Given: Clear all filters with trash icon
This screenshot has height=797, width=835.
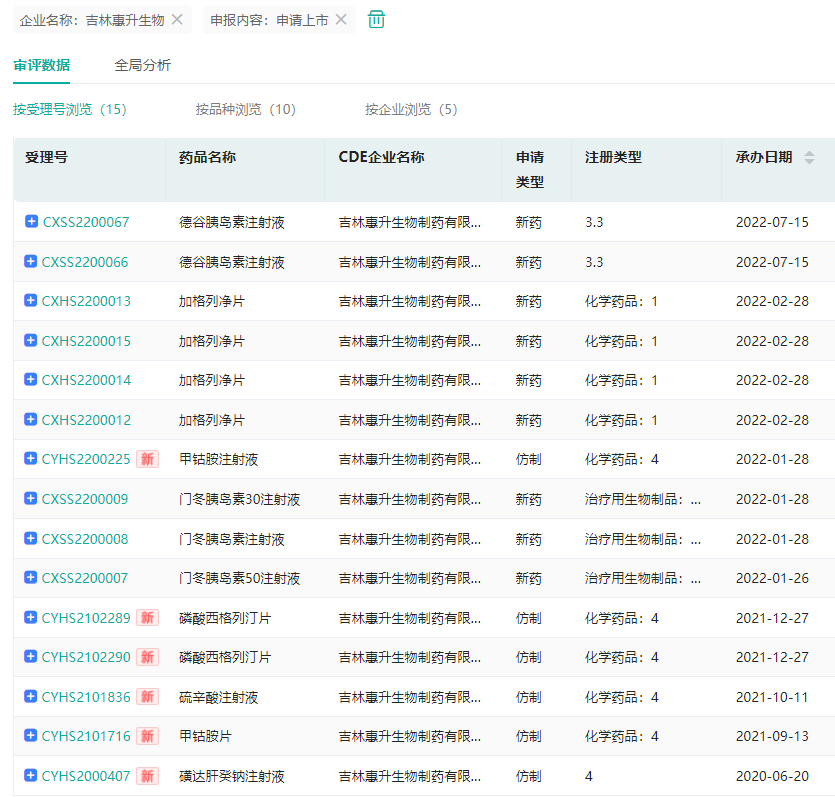Looking at the screenshot, I should [376, 19].
